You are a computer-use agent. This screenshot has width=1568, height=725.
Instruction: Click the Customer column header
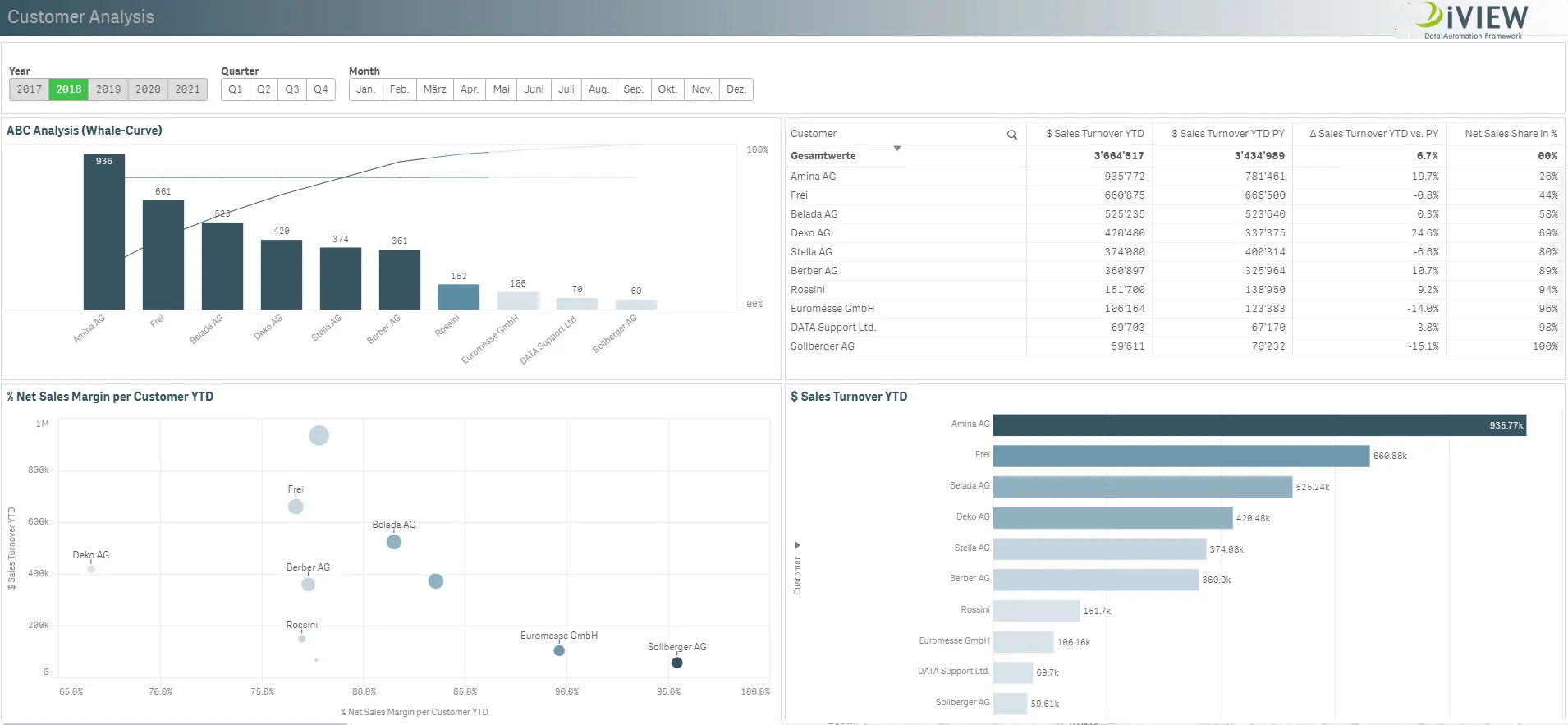point(814,134)
